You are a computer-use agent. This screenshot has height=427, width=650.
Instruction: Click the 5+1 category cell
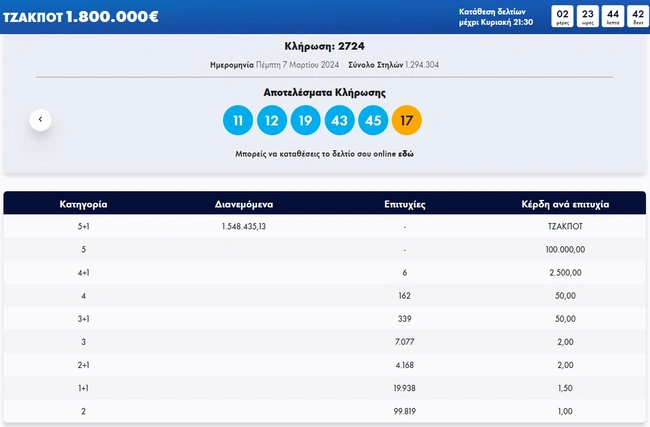[x=83, y=226]
